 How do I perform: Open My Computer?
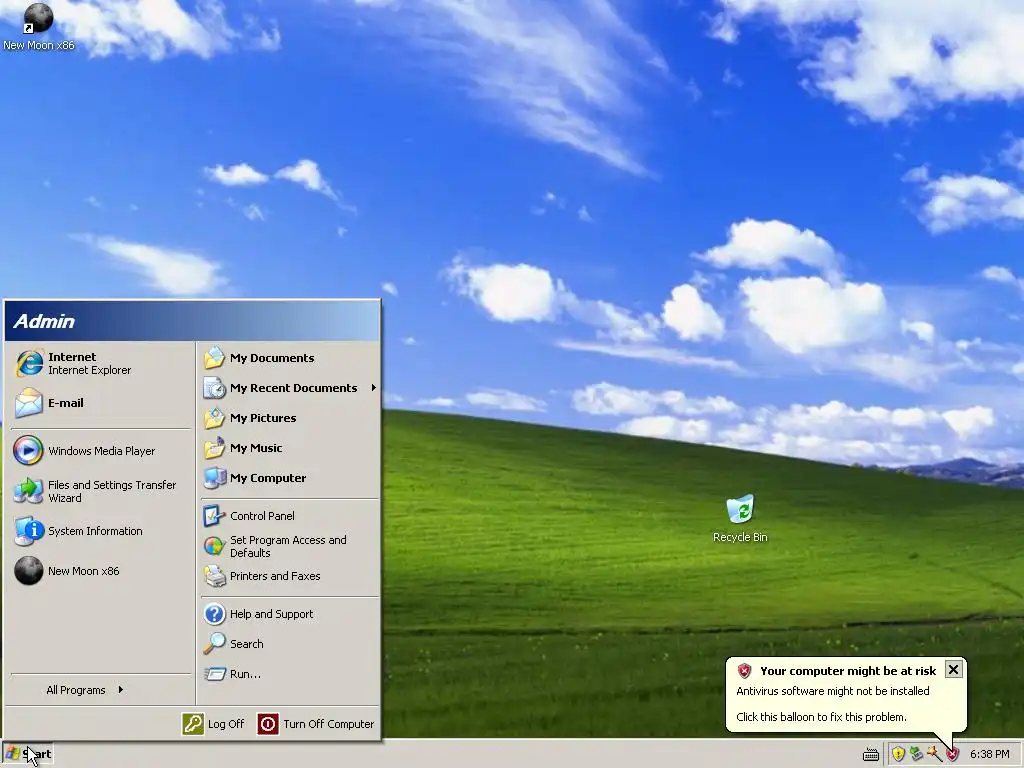click(290, 478)
